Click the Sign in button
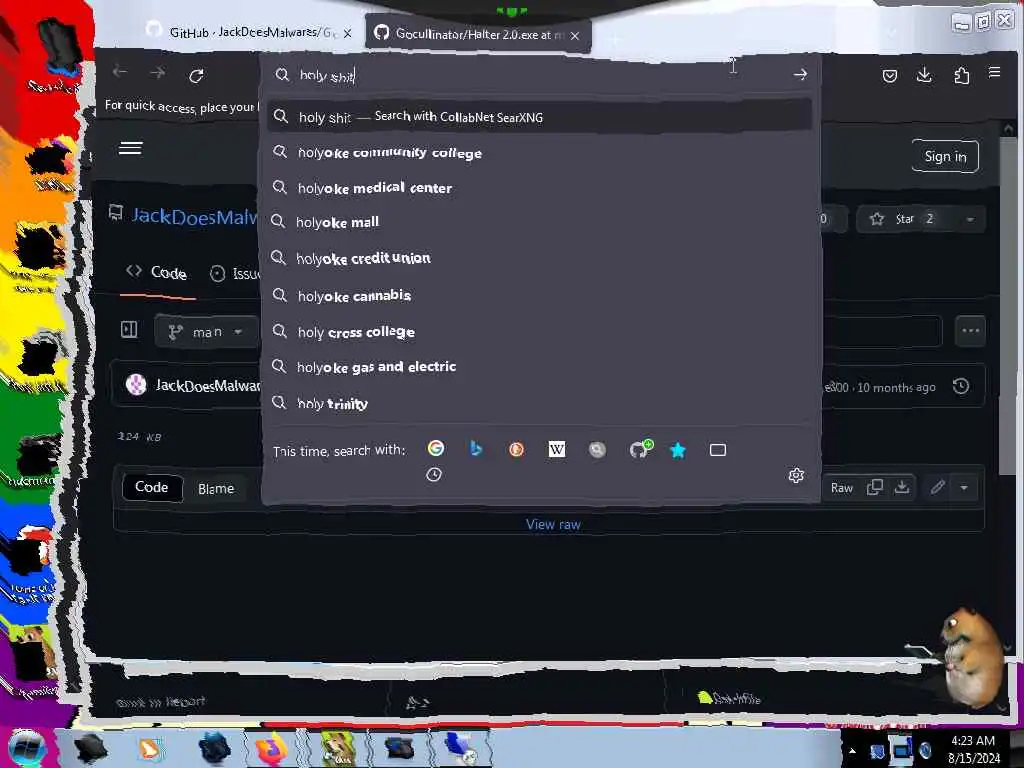 (945, 156)
